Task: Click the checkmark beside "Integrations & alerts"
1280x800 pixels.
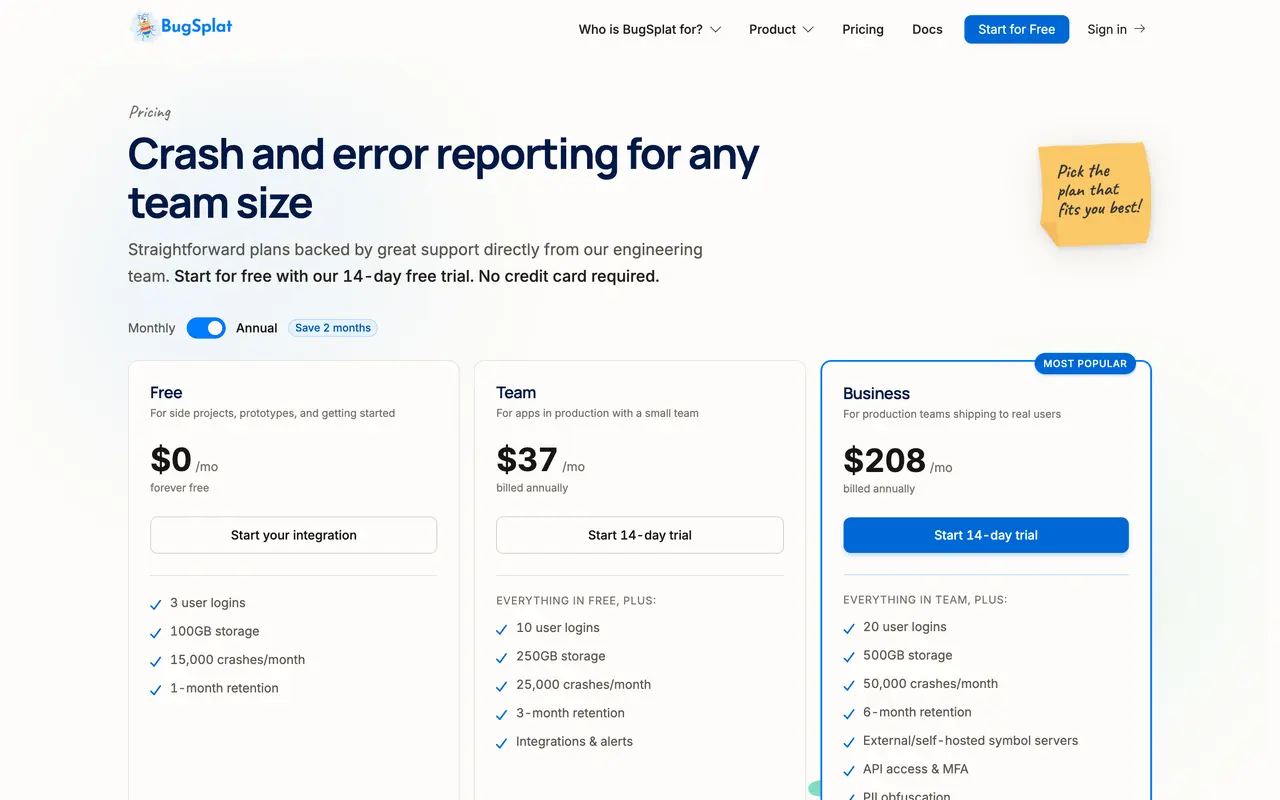Action: pyautogui.click(x=502, y=743)
